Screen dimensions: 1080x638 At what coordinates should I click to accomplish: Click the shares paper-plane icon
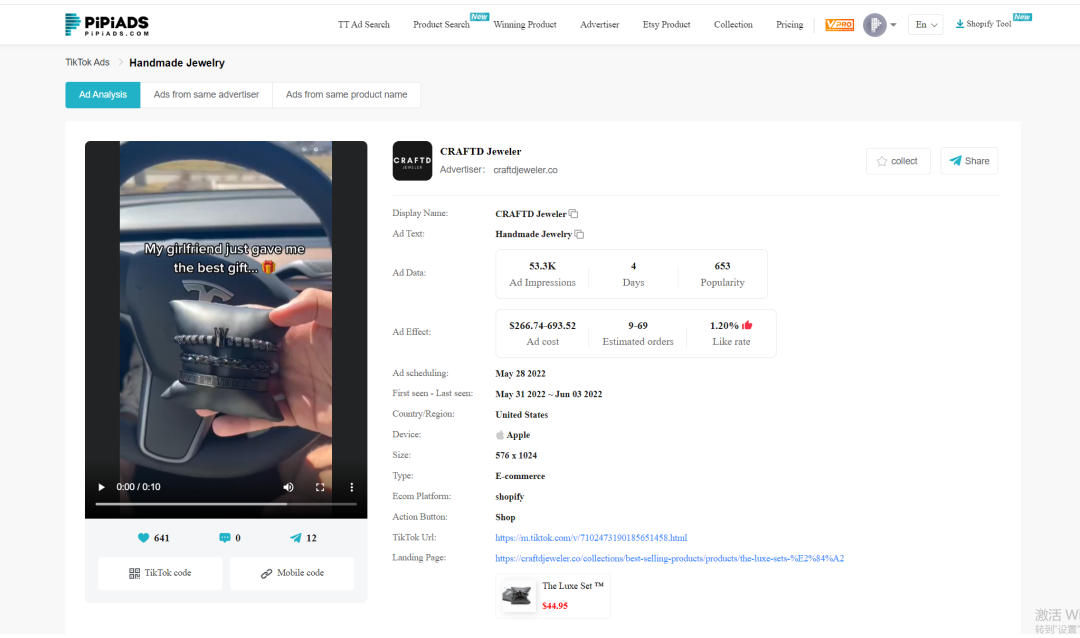pyautogui.click(x=295, y=538)
